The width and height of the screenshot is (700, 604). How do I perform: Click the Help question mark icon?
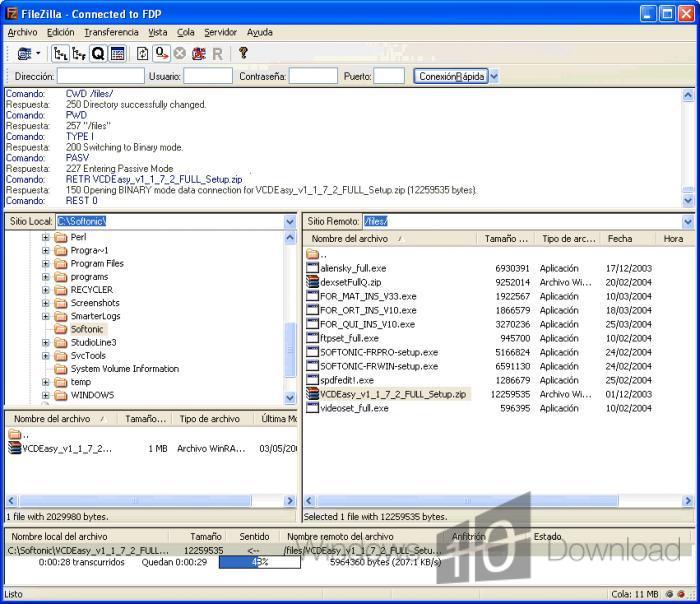pos(243,53)
